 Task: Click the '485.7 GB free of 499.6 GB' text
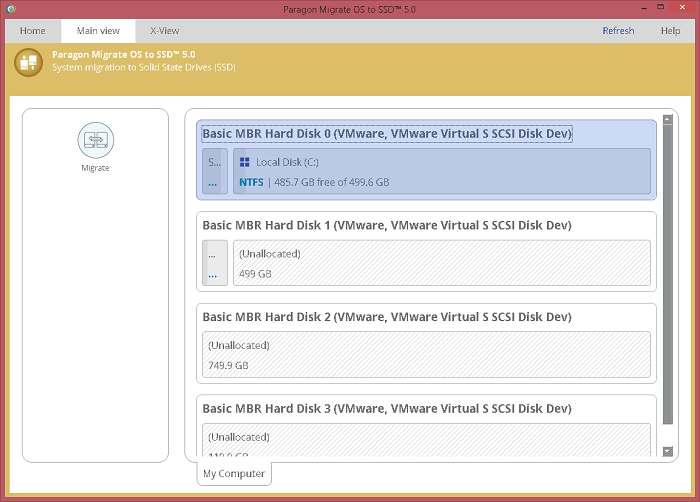pos(332,182)
